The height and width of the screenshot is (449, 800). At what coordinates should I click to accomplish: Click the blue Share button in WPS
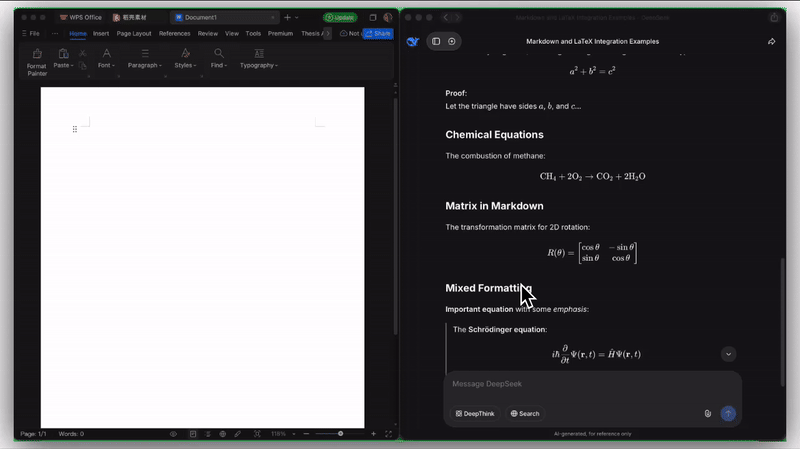click(x=378, y=33)
